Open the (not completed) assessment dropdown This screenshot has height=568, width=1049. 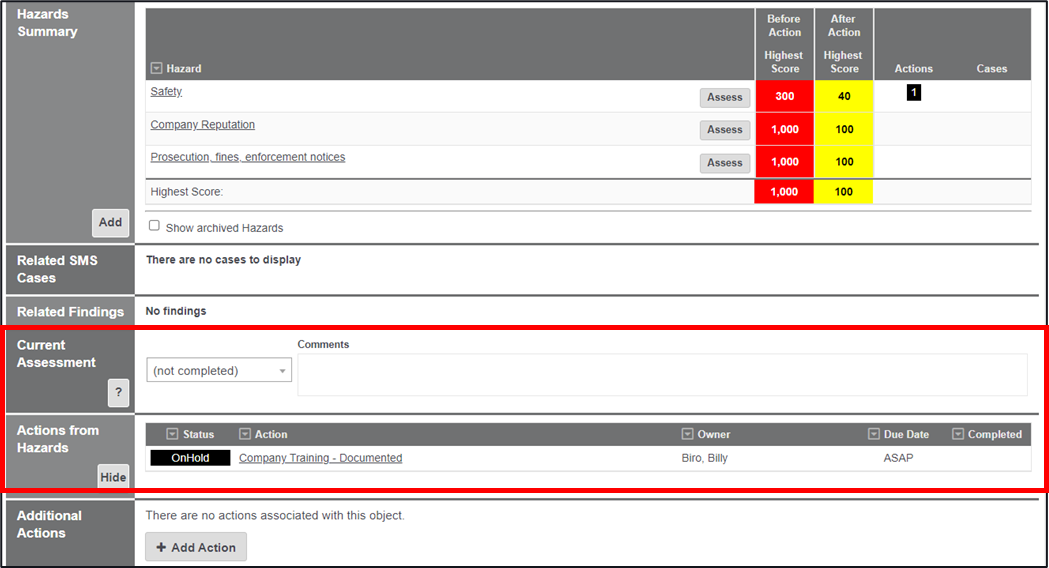218,371
